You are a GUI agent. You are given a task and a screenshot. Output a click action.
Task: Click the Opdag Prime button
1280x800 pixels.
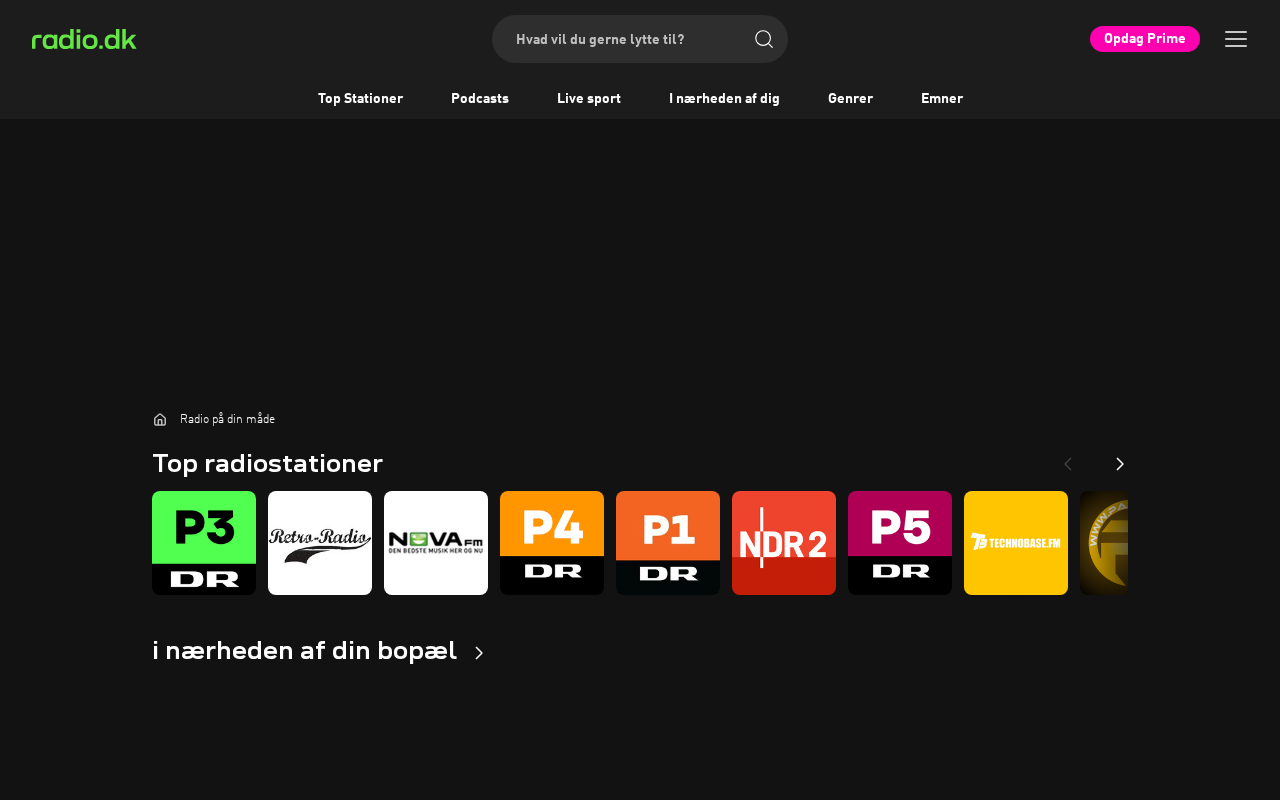1145,39
